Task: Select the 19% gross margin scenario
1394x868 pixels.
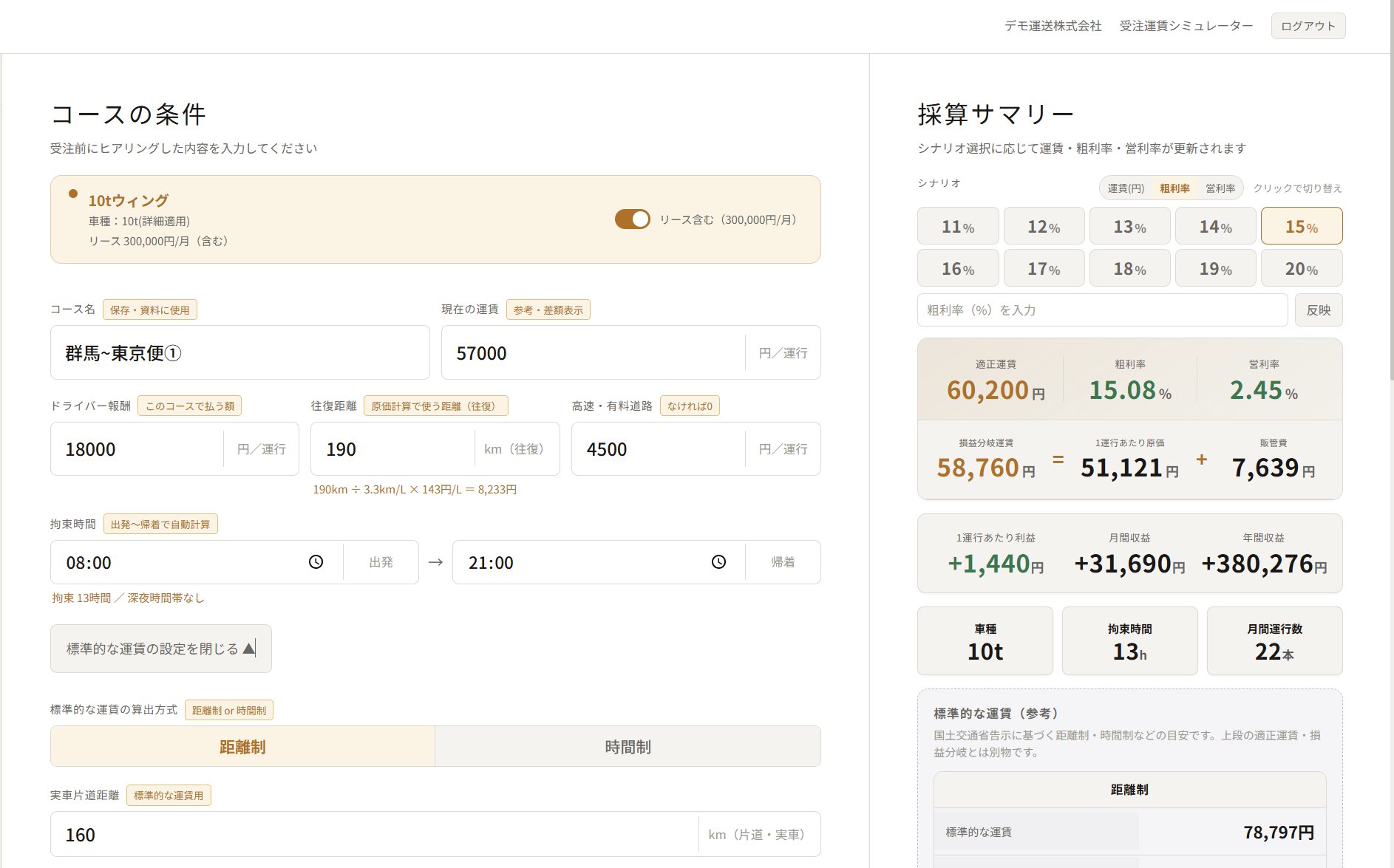Action: [1215, 268]
